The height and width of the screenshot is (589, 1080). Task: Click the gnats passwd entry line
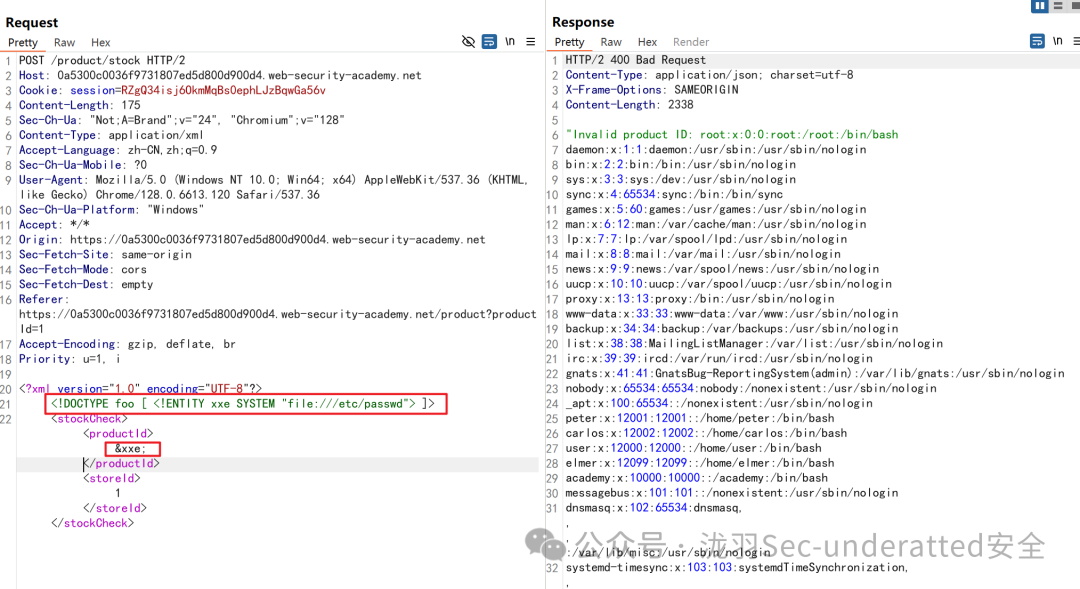[815, 374]
